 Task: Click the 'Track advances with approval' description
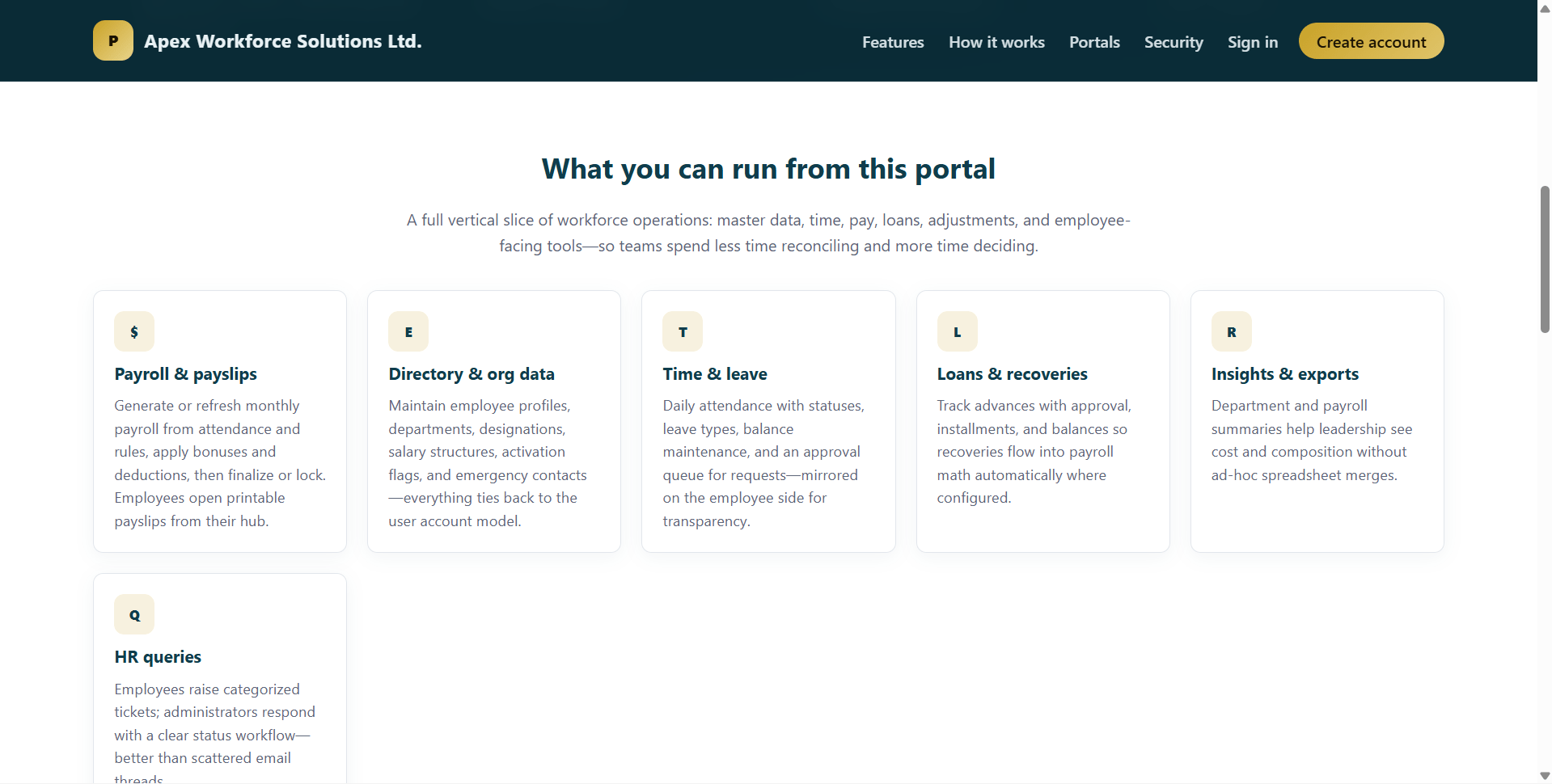tap(1034, 452)
